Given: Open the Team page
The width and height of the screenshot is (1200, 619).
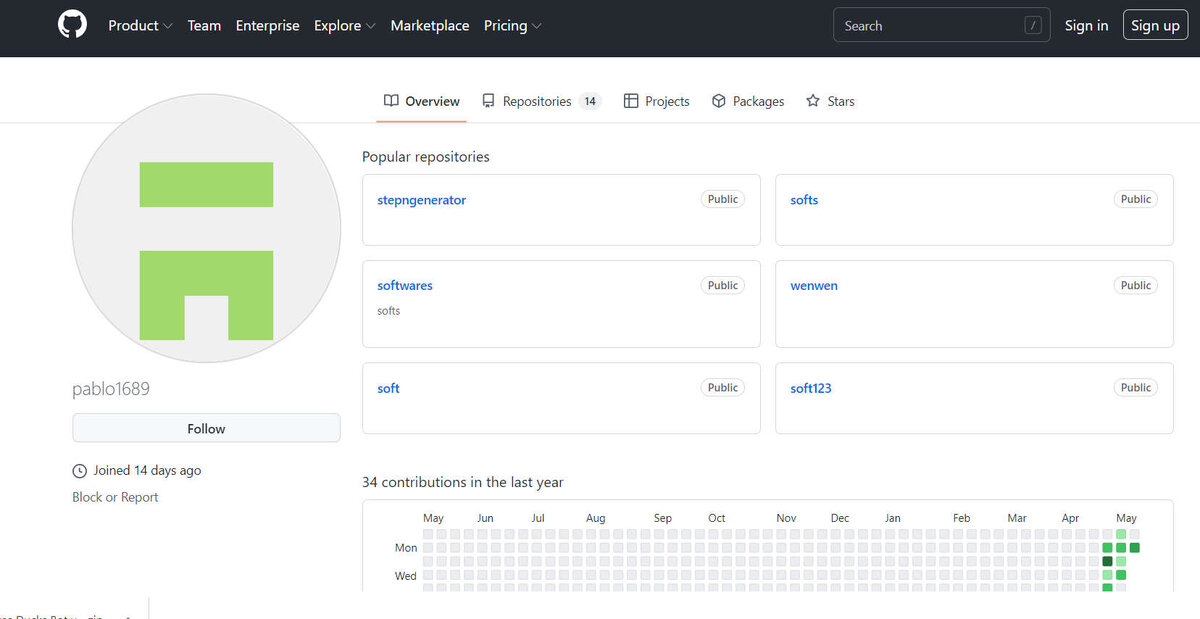Looking at the screenshot, I should [204, 26].
